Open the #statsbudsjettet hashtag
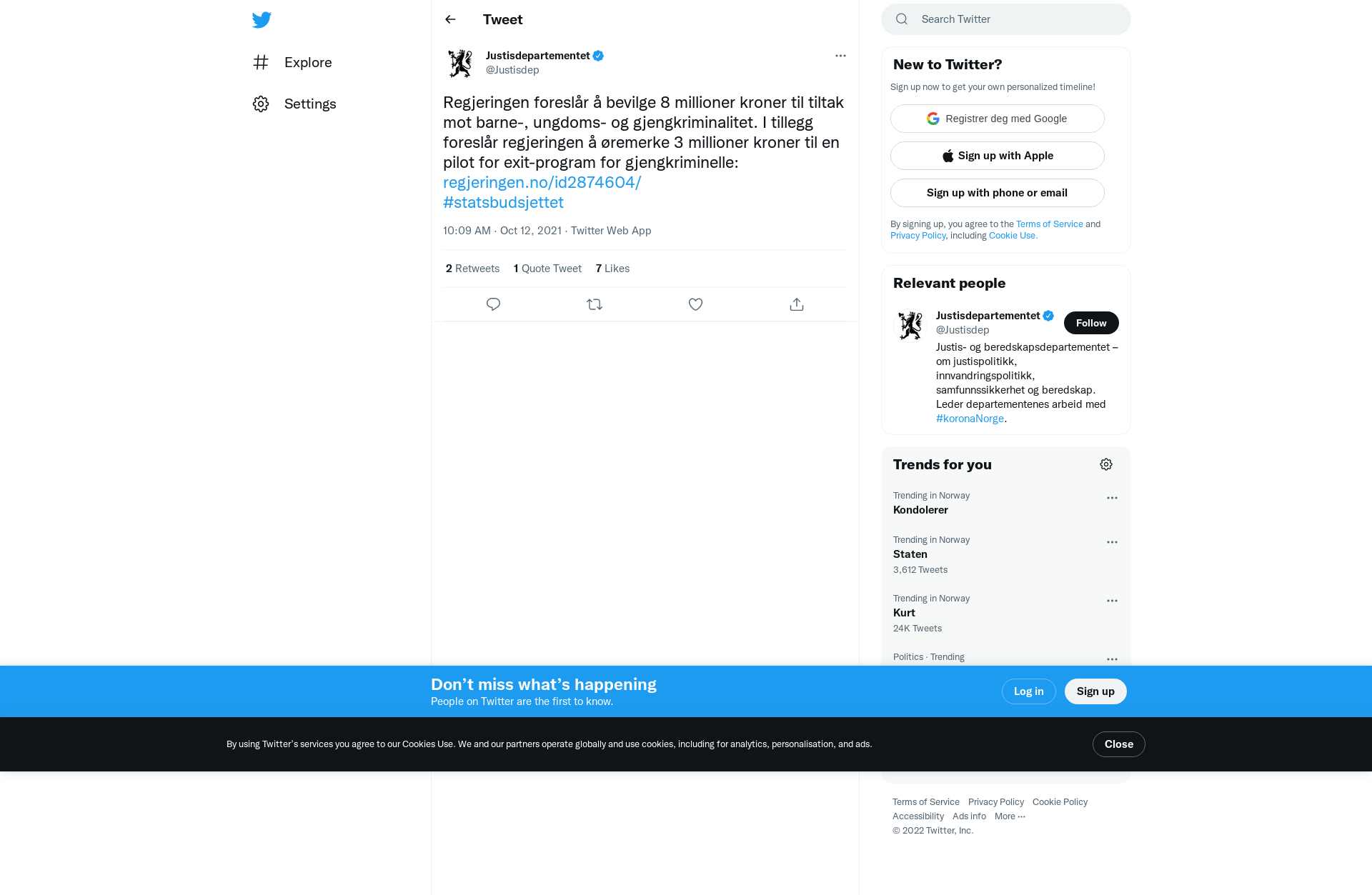This screenshot has width=1372, height=895. click(503, 202)
